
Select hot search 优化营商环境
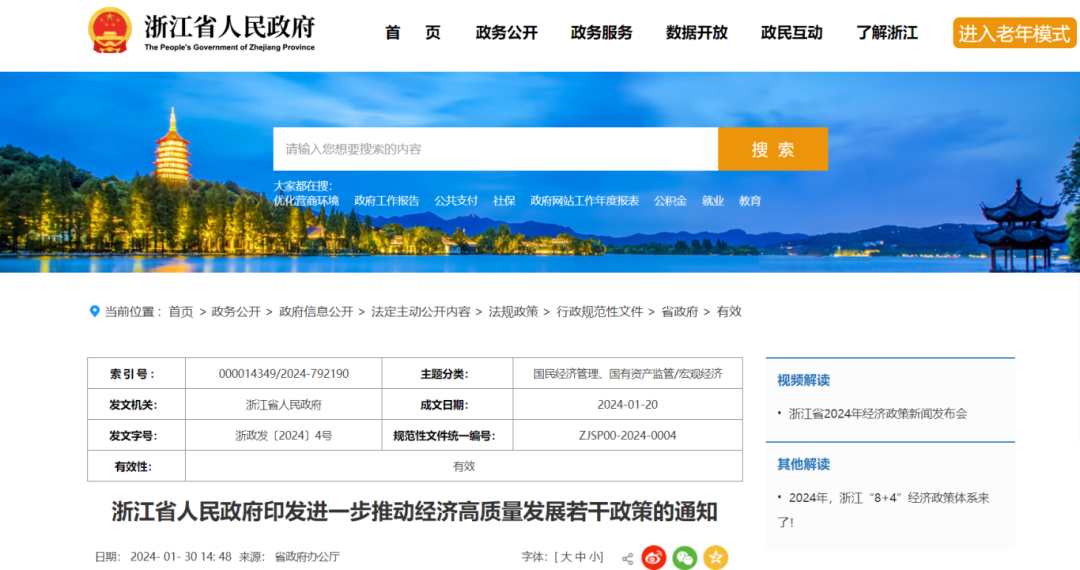(x=307, y=200)
